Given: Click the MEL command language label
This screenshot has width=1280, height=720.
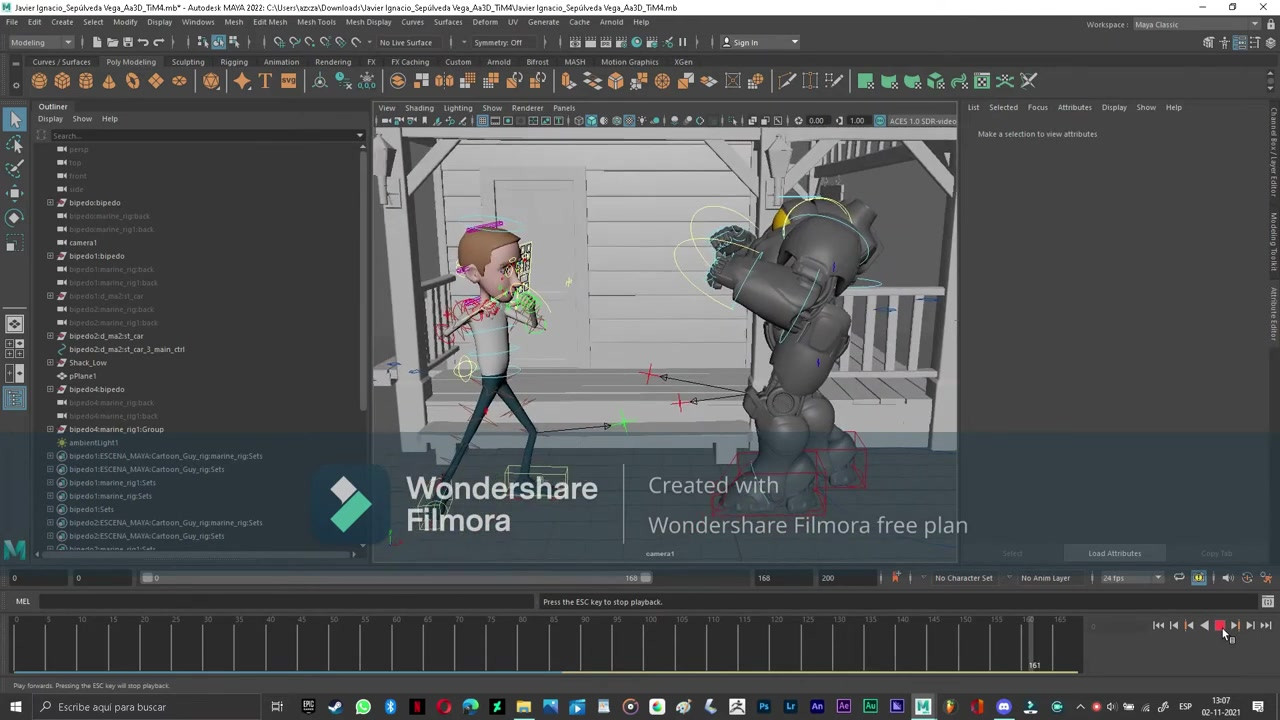Looking at the screenshot, I should click(23, 602).
